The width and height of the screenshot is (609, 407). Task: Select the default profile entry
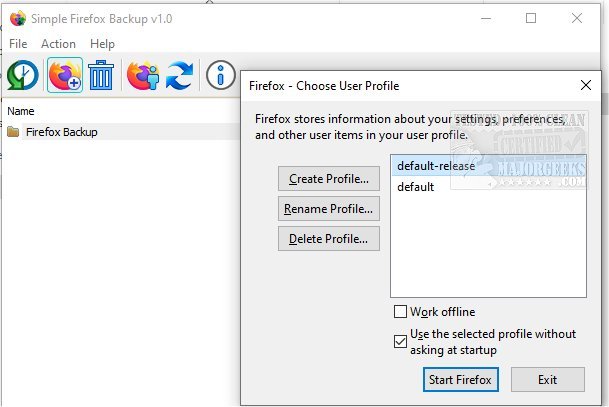tap(488, 187)
